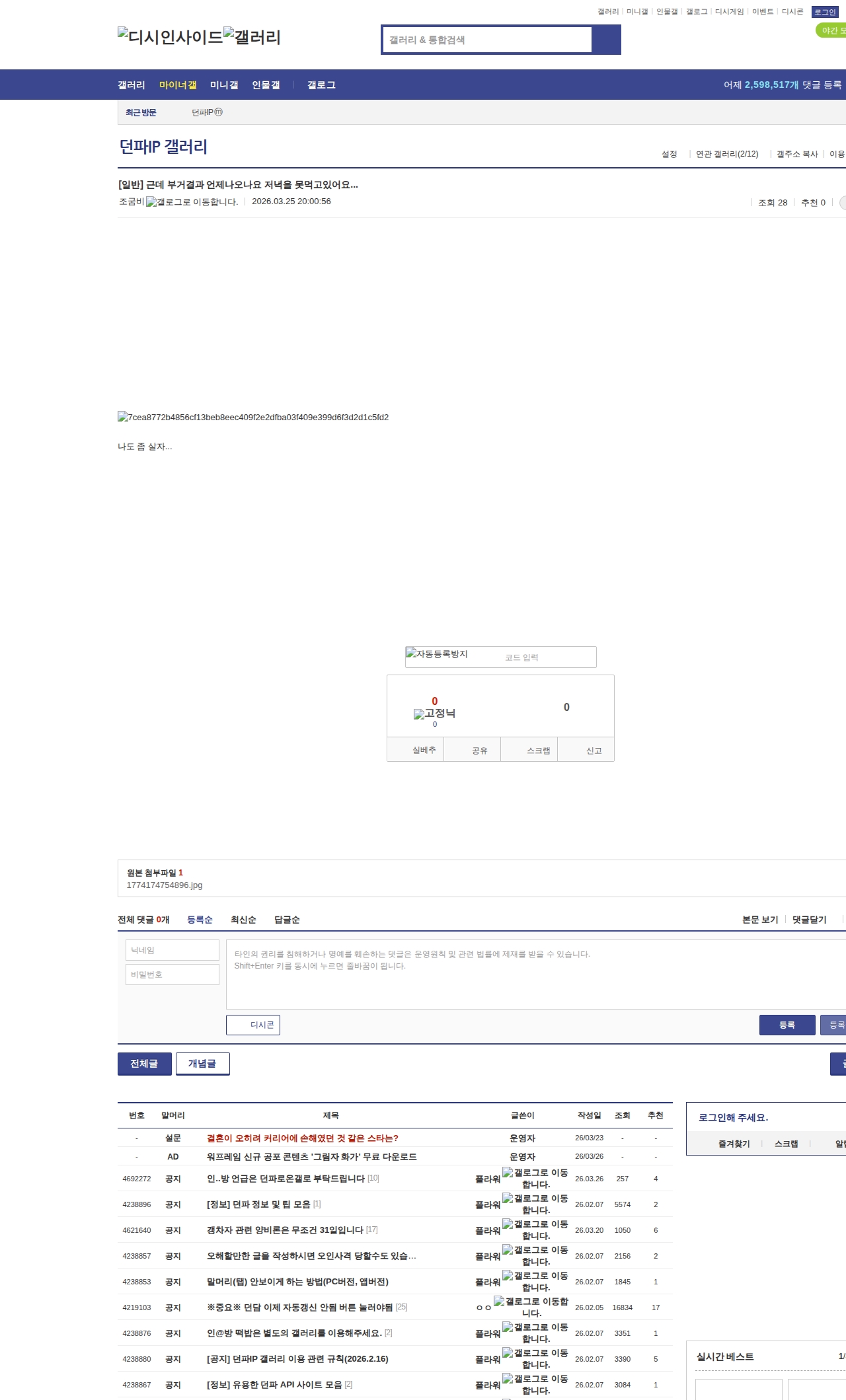Select 갤러리 in the blue navigation bar
This screenshot has width=846, height=1400.
coord(132,85)
